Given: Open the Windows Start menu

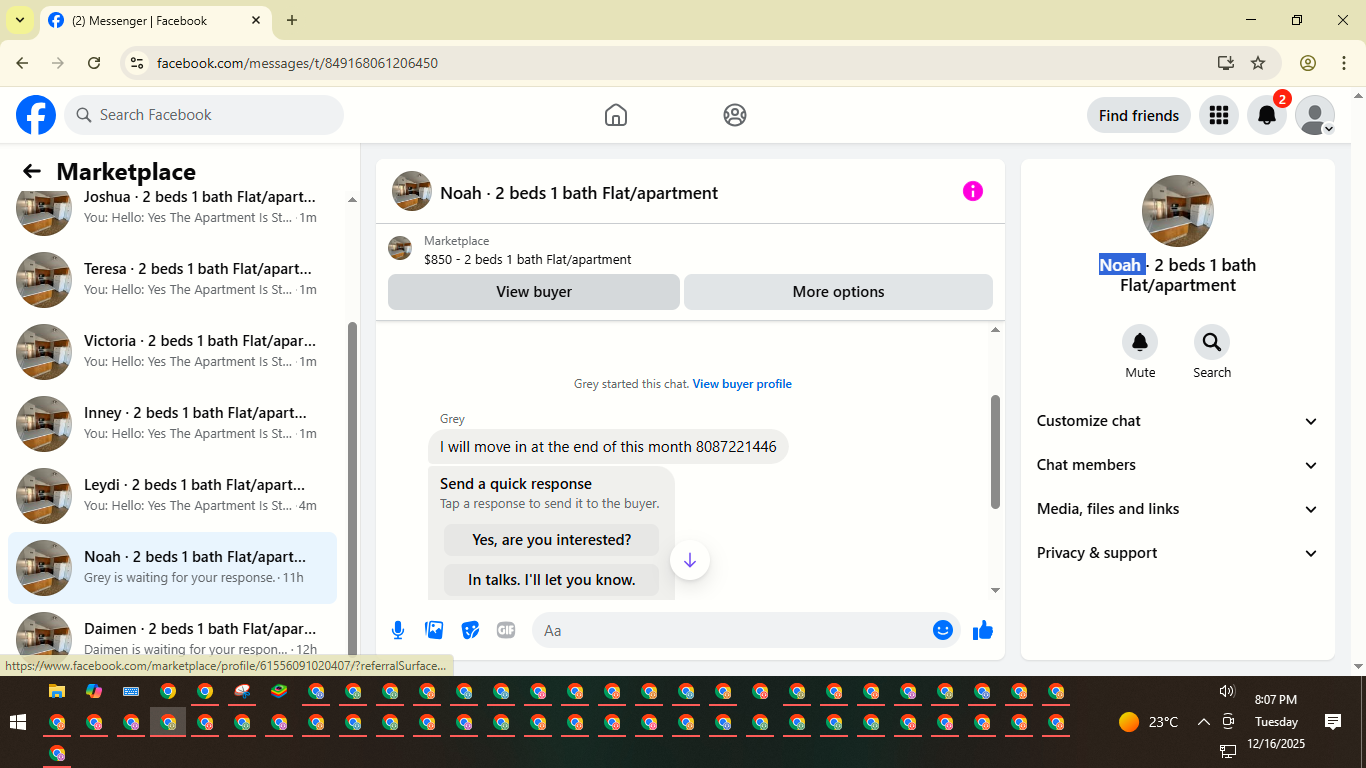Looking at the screenshot, I should [18, 722].
